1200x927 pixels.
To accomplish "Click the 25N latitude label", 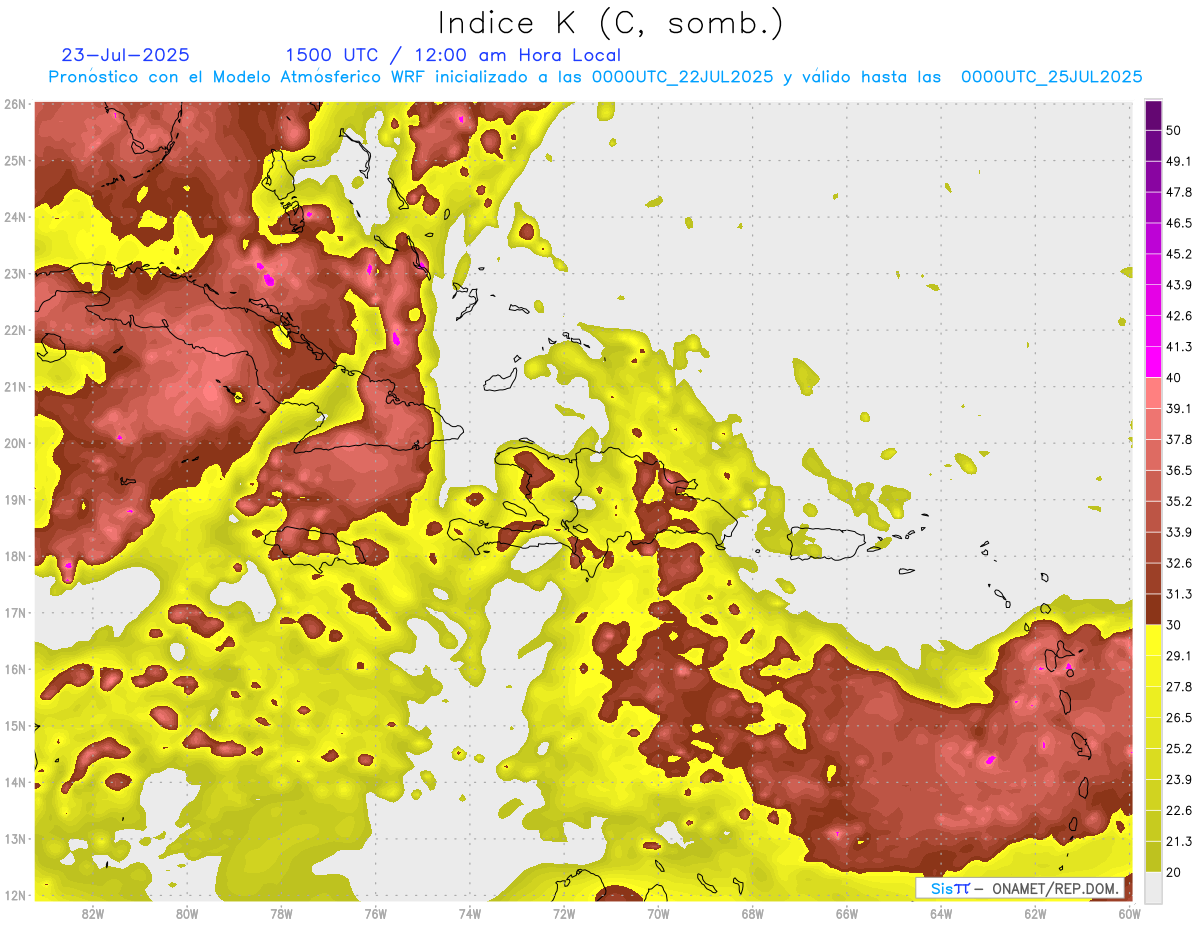I will point(15,160).
